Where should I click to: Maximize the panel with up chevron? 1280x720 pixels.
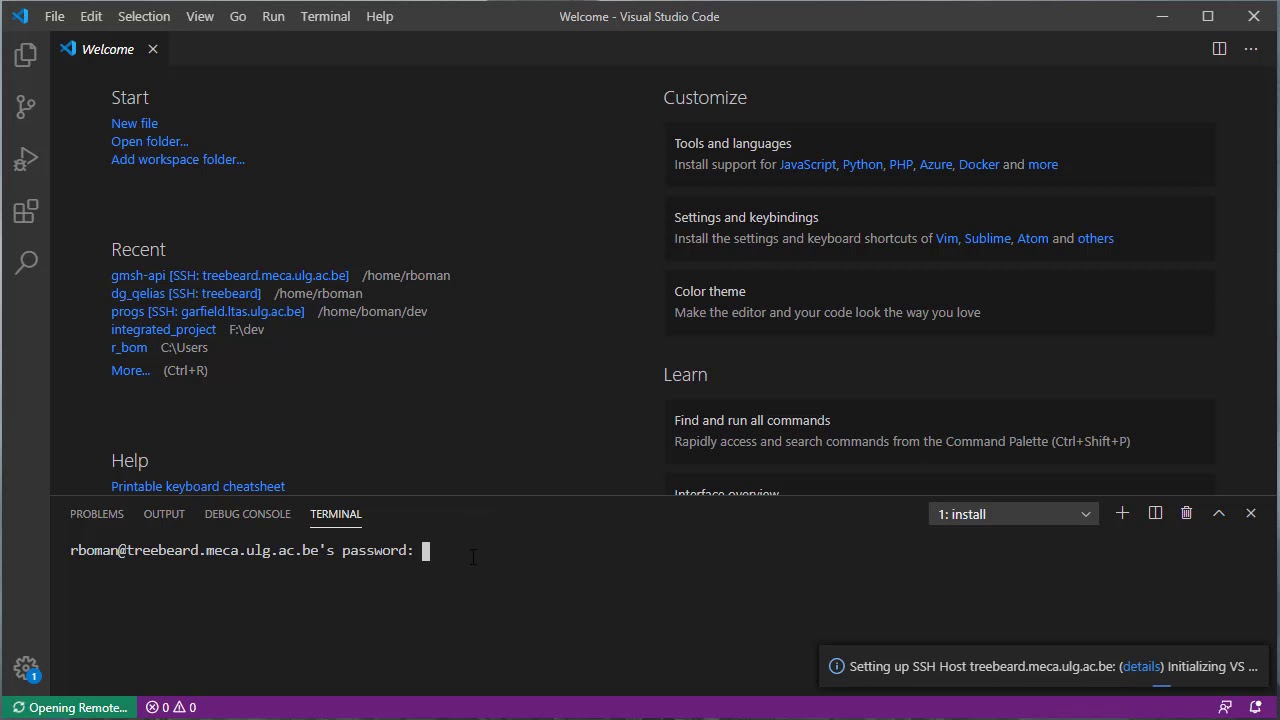coord(1219,513)
